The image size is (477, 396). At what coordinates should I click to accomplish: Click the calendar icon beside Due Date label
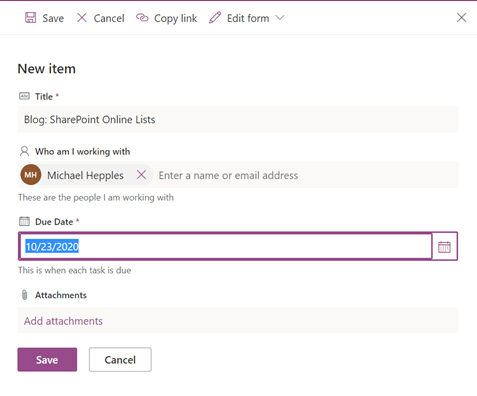(x=24, y=221)
